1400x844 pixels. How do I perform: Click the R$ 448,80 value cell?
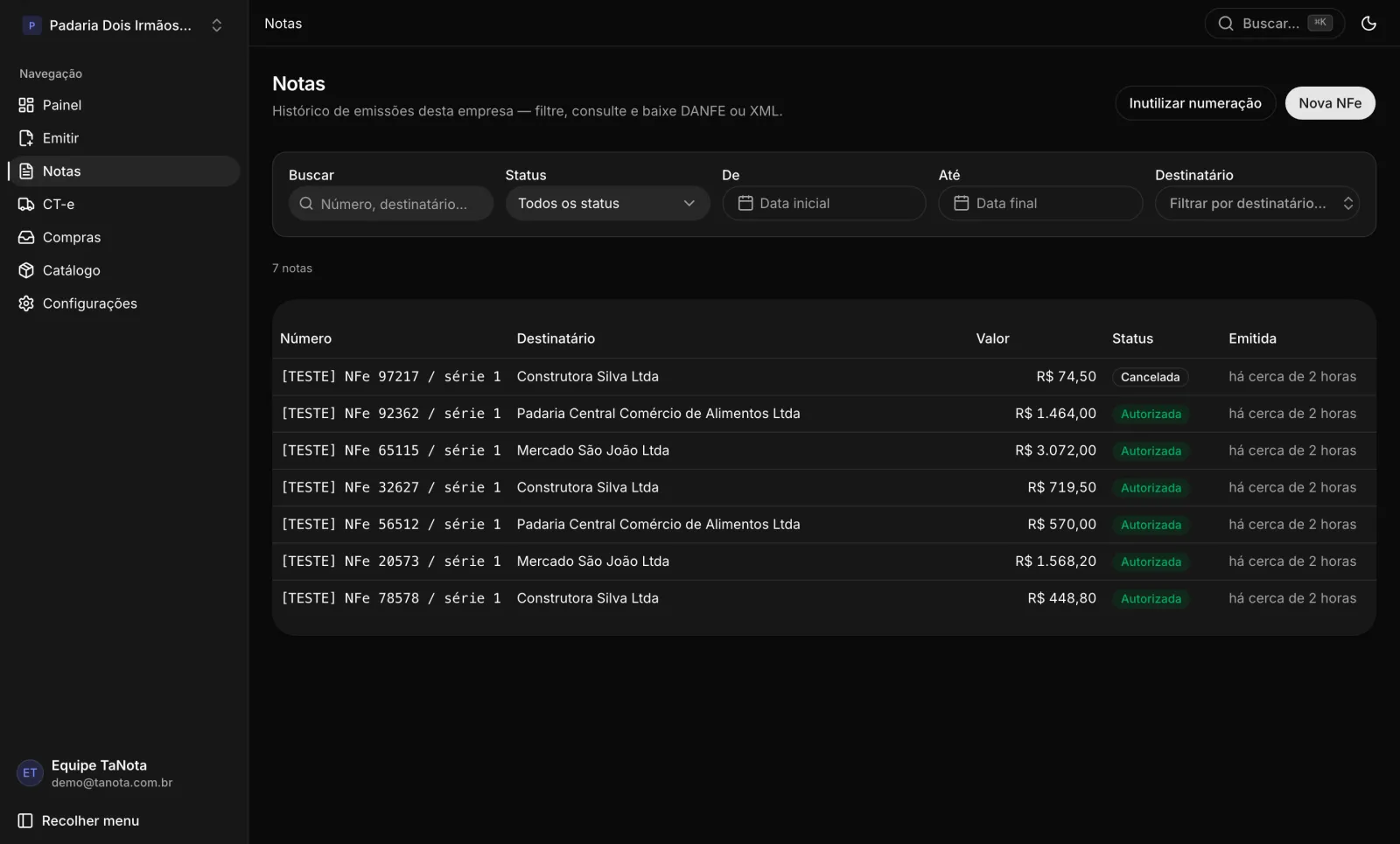click(1061, 598)
